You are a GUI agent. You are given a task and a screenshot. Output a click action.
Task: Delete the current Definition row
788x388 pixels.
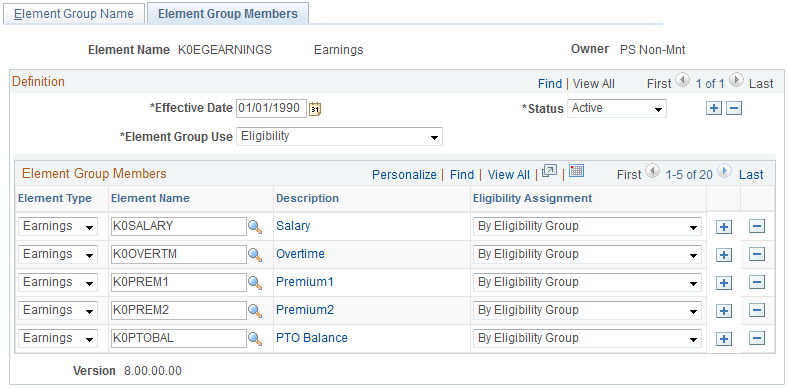click(x=734, y=108)
